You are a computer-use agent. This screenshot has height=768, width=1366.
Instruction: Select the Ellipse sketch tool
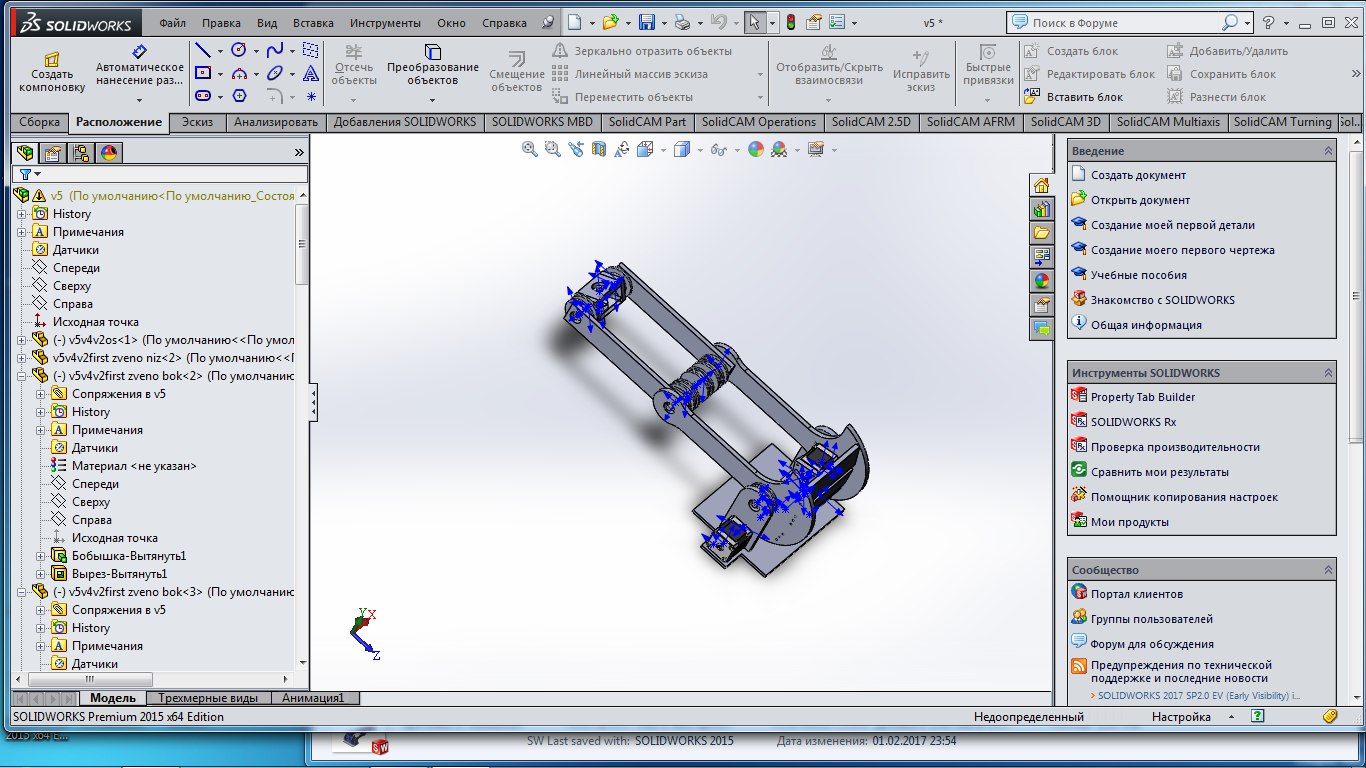pyautogui.click(x=275, y=73)
